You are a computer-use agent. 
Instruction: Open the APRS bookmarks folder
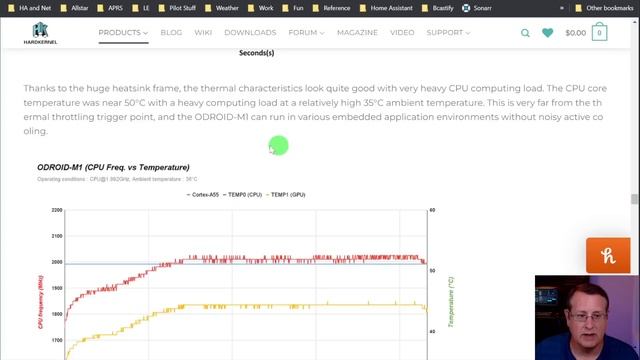[x=110, y=8]
